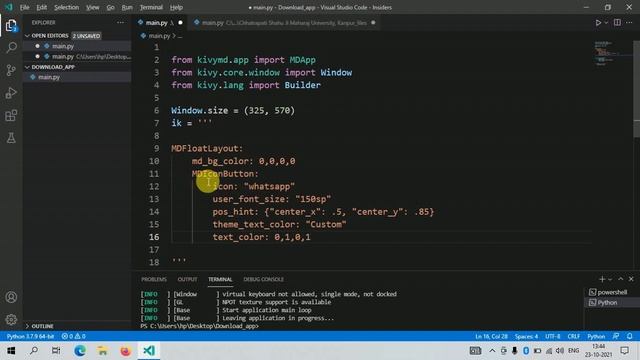Open Source Control view
Image resolution: width=640 pixels, height=360 pixels.
(x=11, y=70)
